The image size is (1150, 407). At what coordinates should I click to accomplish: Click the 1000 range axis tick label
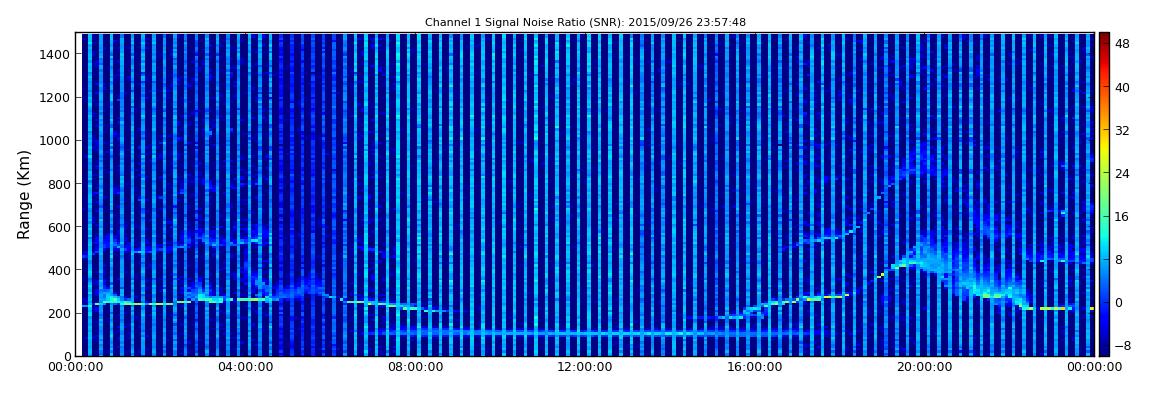(x=56, y=141)
